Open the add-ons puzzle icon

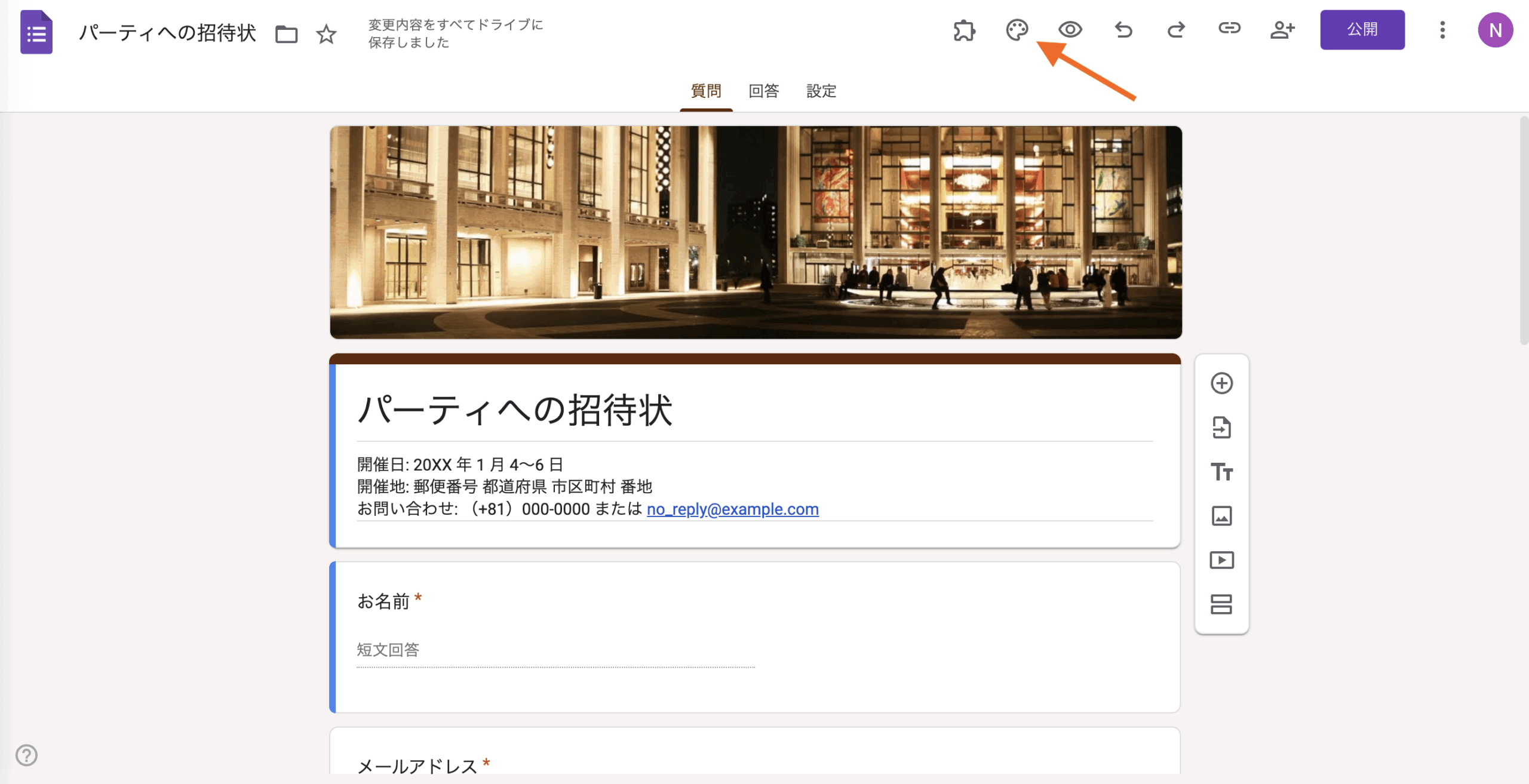pos(964,30)
